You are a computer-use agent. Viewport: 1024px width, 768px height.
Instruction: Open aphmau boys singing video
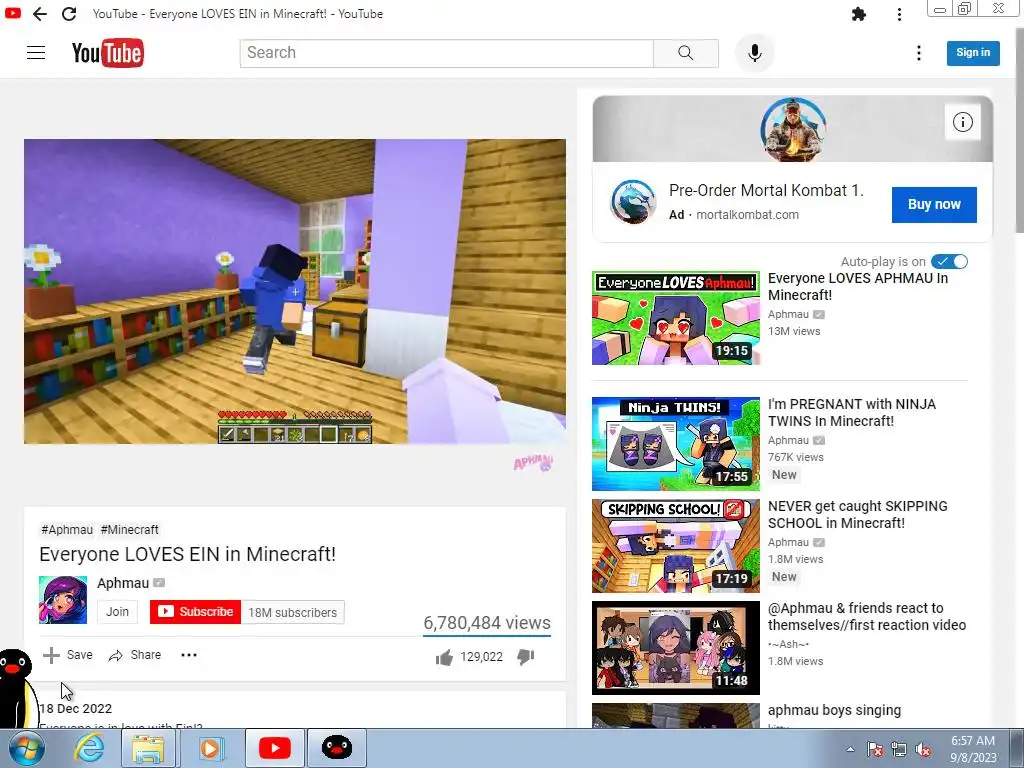834,710
